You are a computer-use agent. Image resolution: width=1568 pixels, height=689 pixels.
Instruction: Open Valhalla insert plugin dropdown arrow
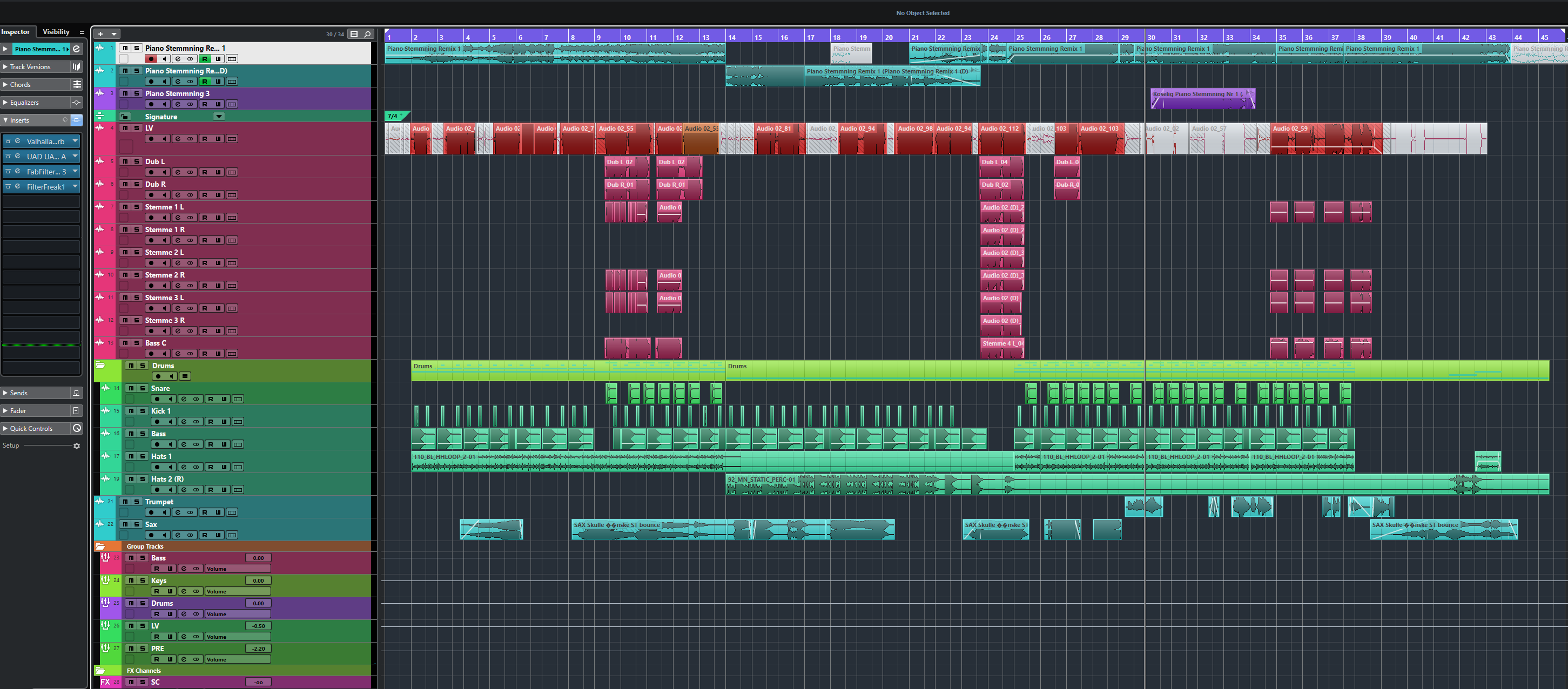click(75, 141)
